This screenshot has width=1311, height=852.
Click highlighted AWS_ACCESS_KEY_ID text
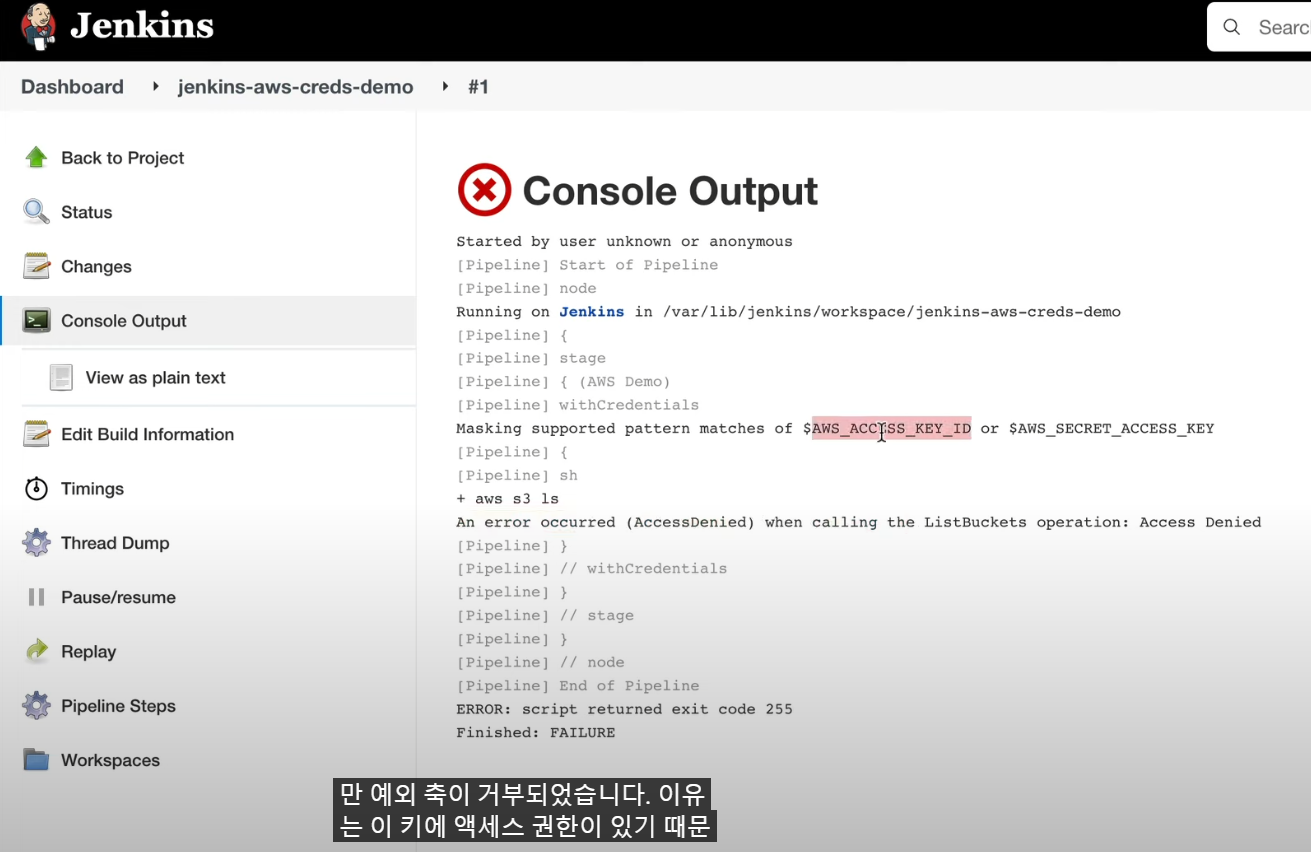pyautogui.click(x=891, y=429)
